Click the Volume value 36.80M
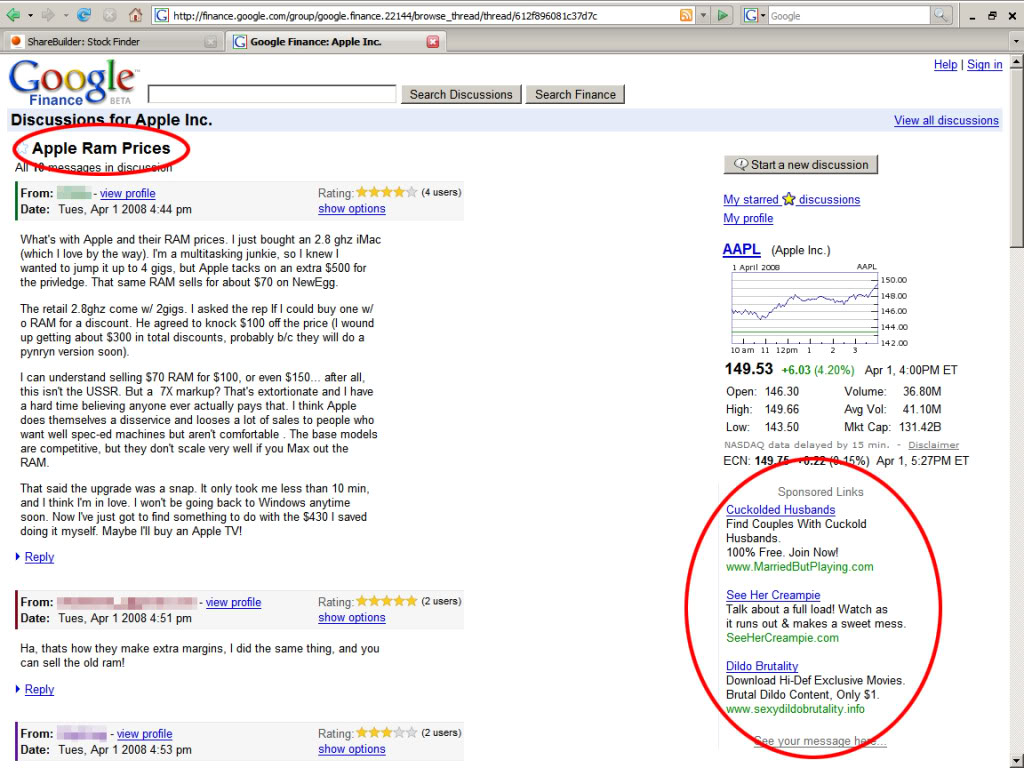 (x=921, y=392)
